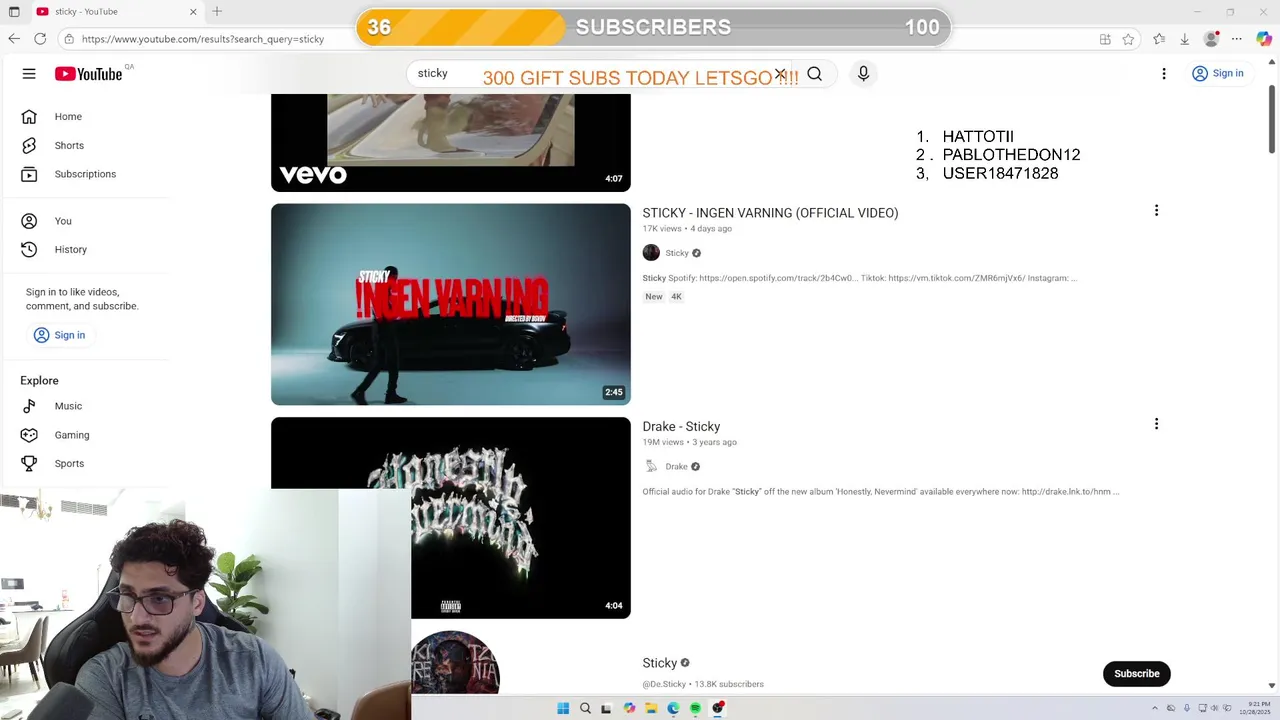Image resolution: width=1280 pixels, height=720 pixels.
Task: Open Spotify from the taskbar
Action: coord(695,708)
